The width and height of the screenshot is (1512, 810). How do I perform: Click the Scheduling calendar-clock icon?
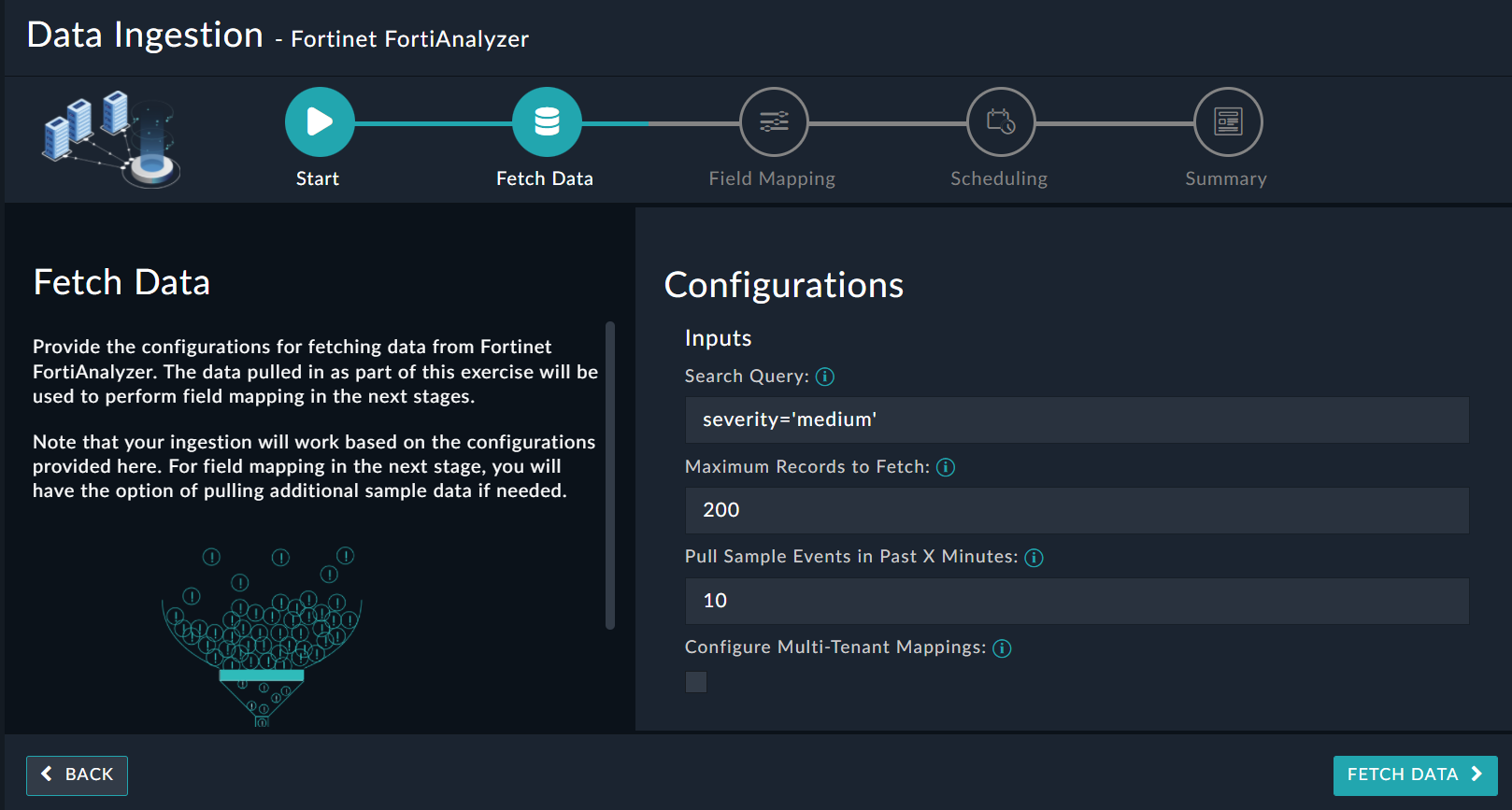tap(1001, 122)
